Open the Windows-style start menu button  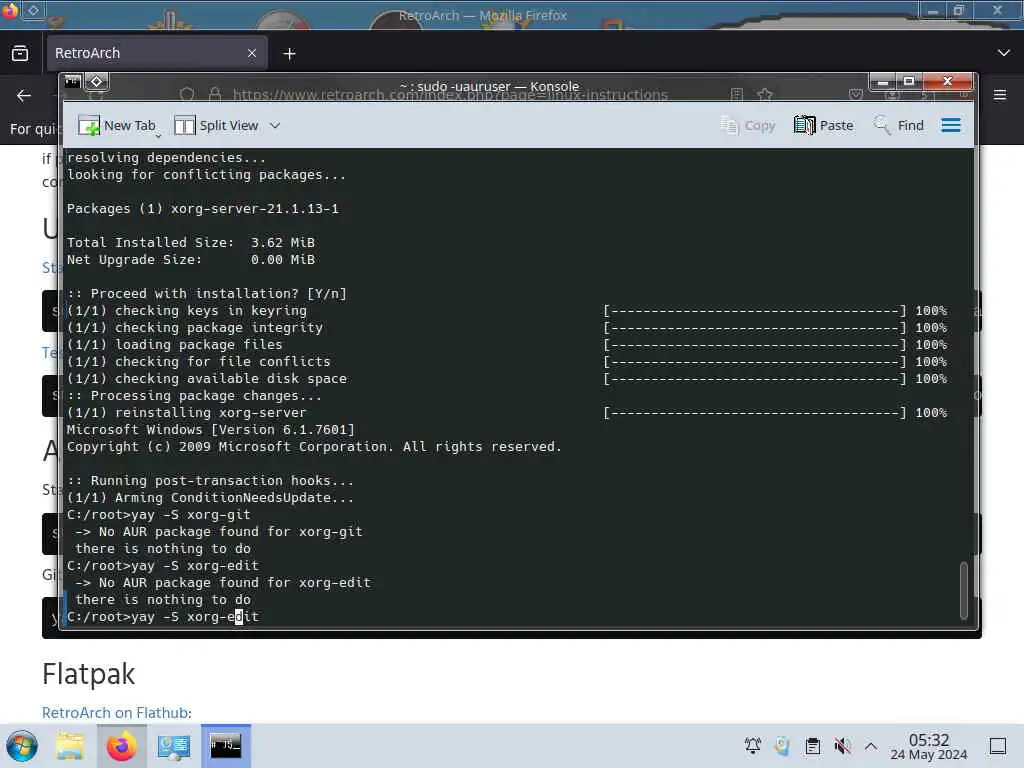[22, 746]
